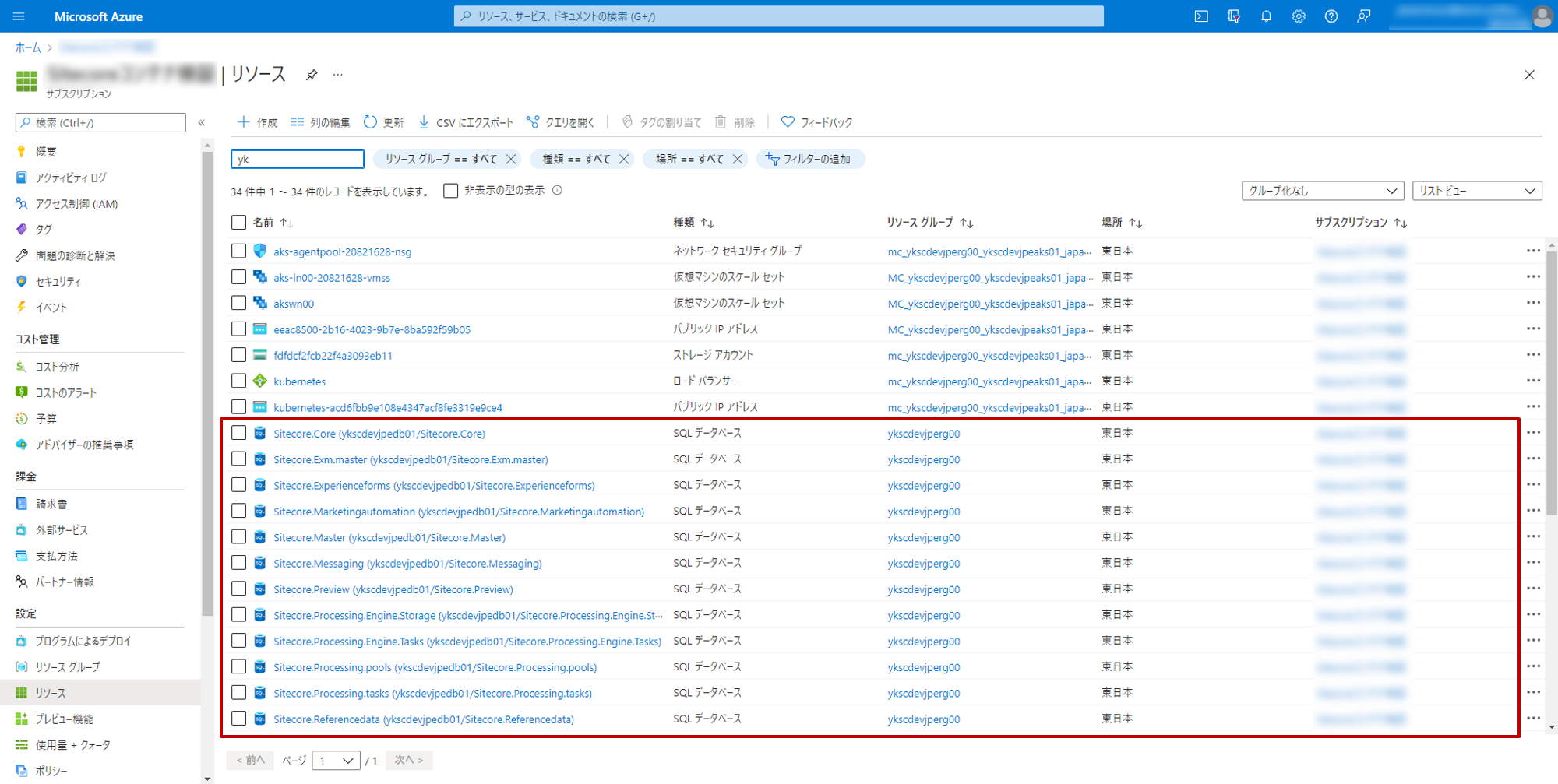Open Sitecore.Exm.master database link
Screen dimensions: 1558x784
pyautogui.click(x=411, y=459)
